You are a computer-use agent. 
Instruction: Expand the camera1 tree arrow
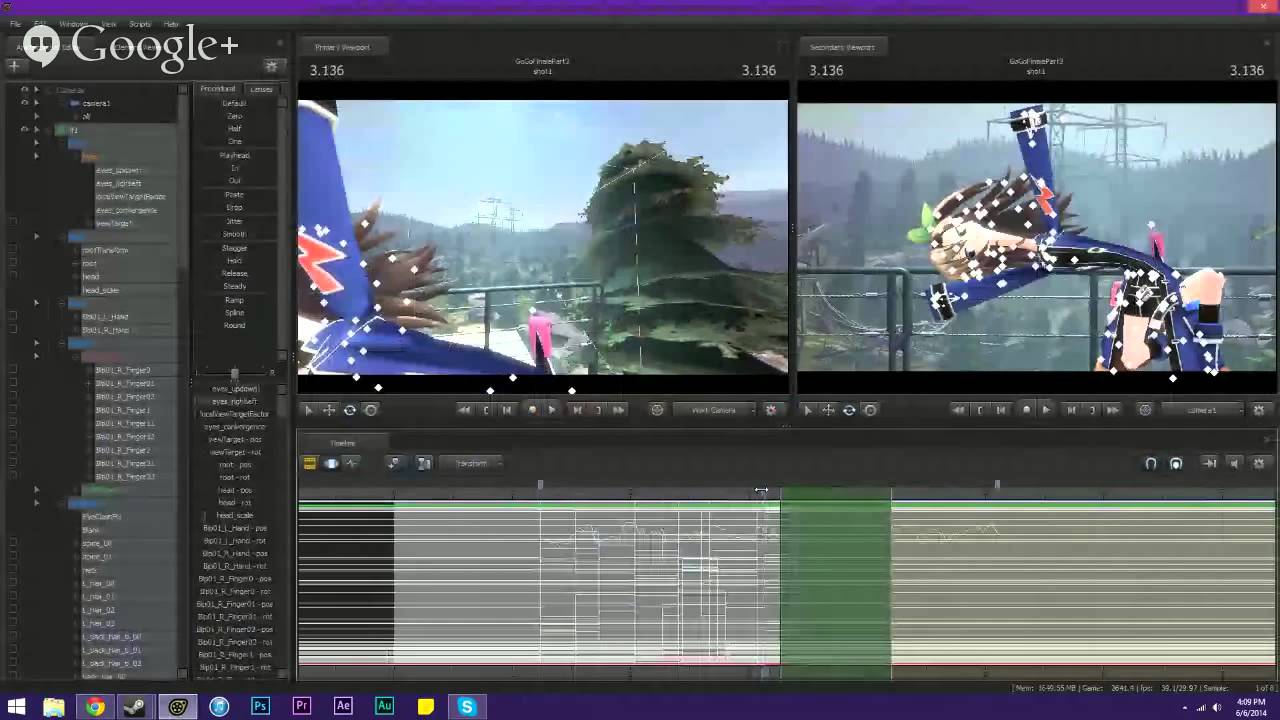point(37,103)
